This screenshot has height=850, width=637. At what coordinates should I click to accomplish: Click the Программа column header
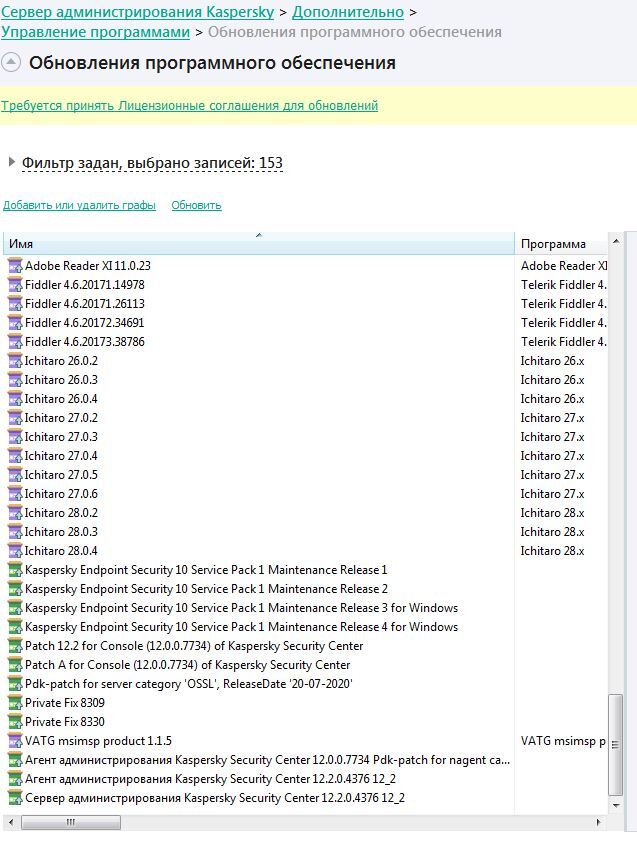(561, 243)
